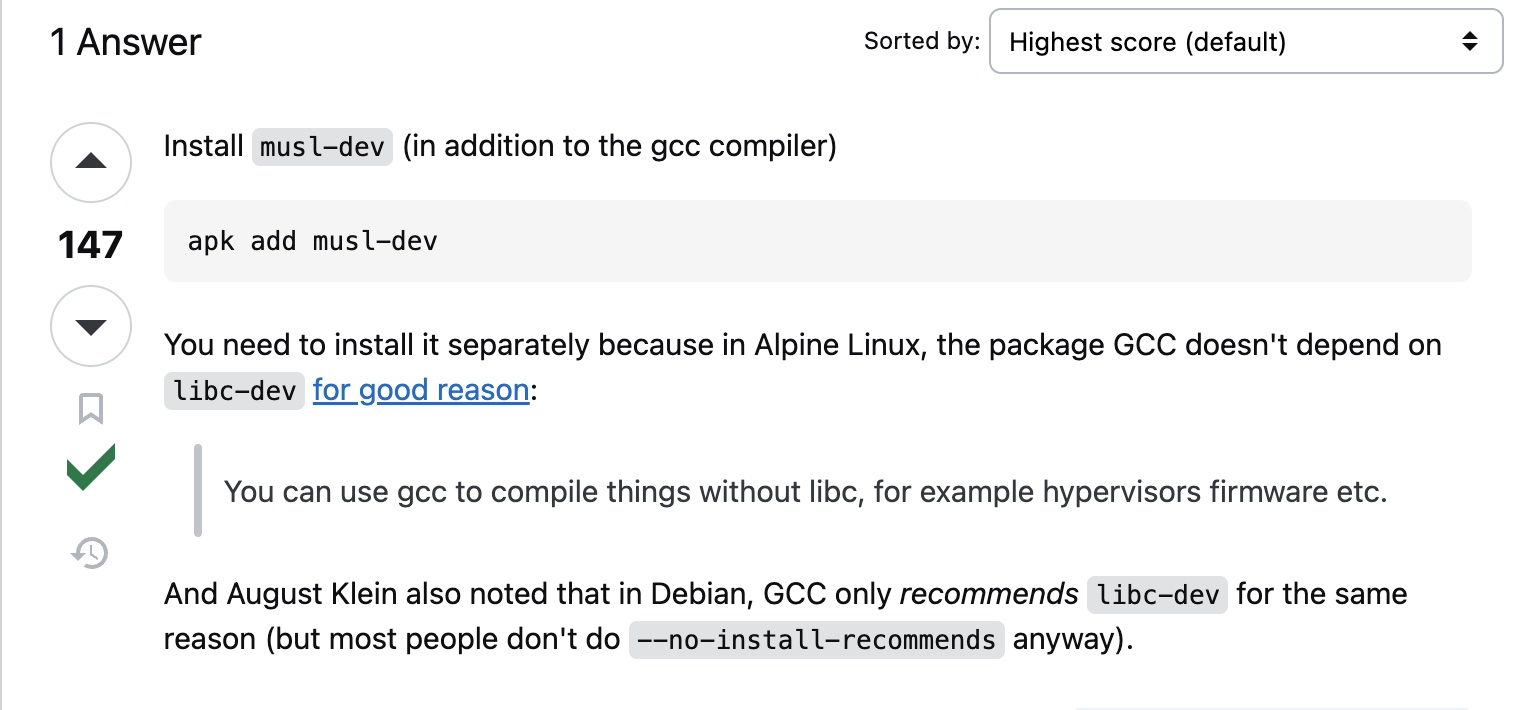Upvote the answer with the up arrow
The image size is (1522, 710).
point(91,162)
